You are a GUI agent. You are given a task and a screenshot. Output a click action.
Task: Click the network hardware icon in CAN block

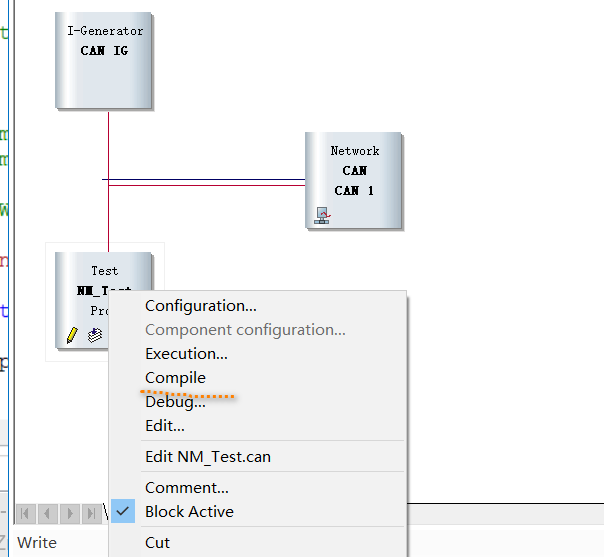click(x=322, y=216)
